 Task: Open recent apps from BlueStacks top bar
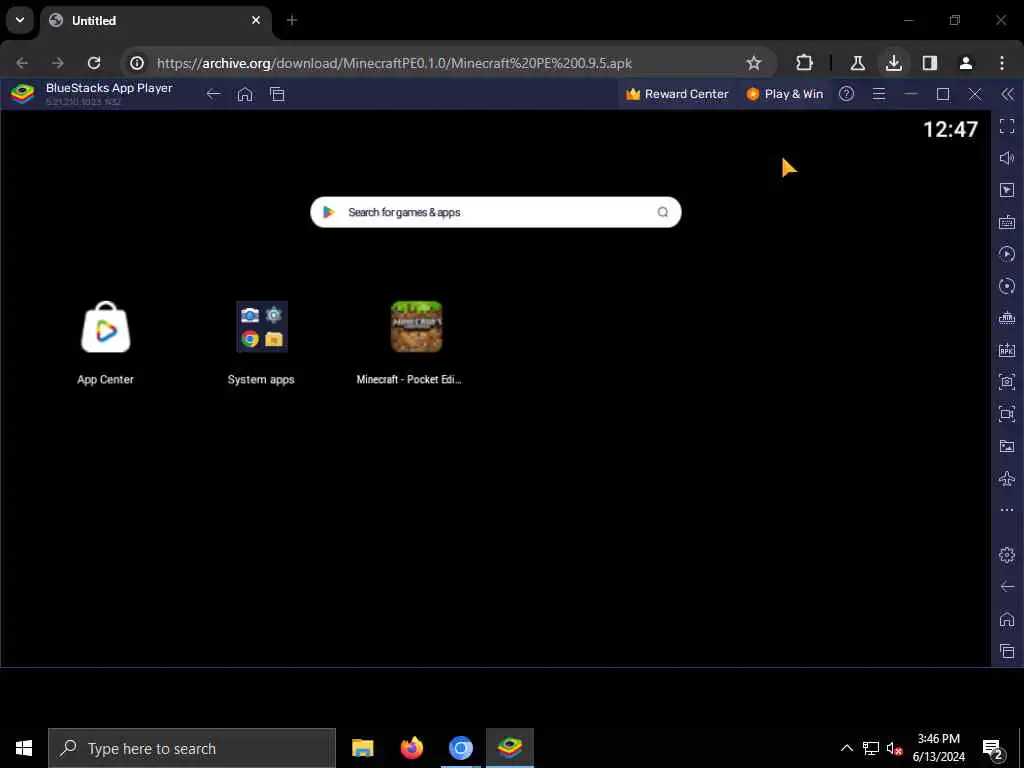[x=277, y=94]
